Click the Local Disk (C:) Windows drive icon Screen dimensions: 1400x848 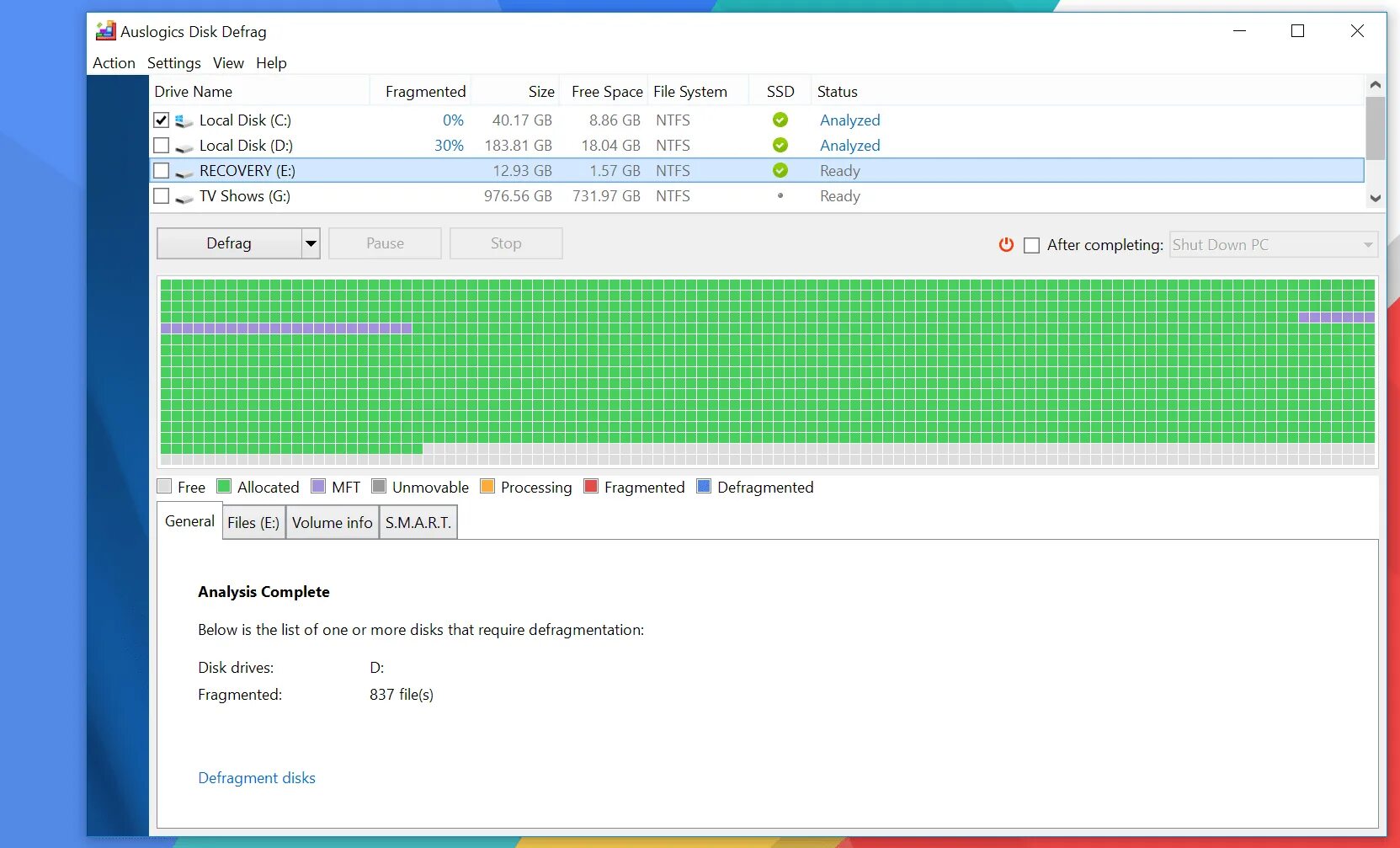click(184, 120)
